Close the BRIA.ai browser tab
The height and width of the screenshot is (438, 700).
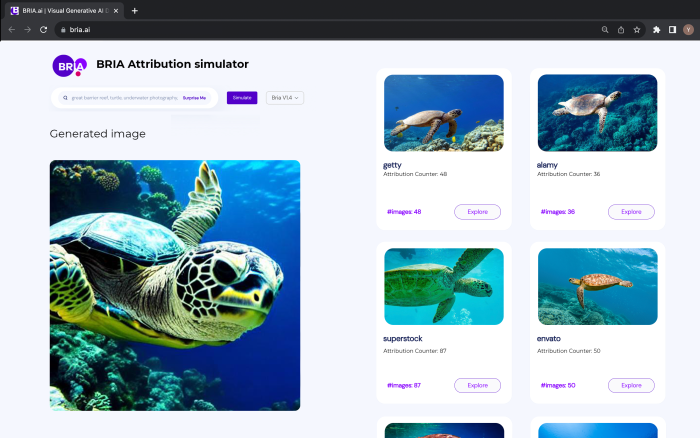point(116,11)
